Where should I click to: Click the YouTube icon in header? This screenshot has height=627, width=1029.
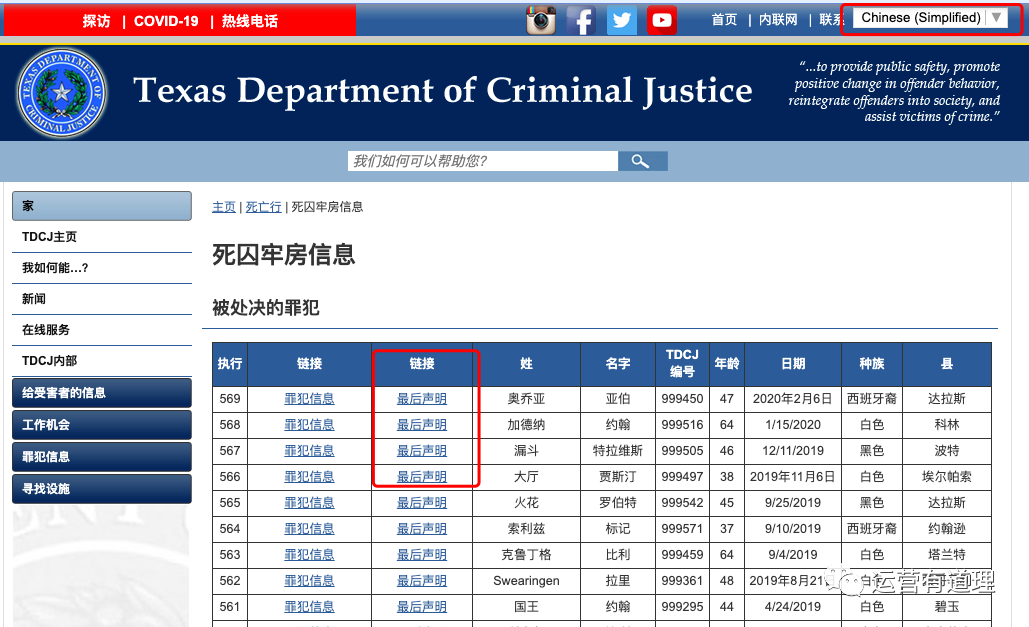[x=661, y=20]
